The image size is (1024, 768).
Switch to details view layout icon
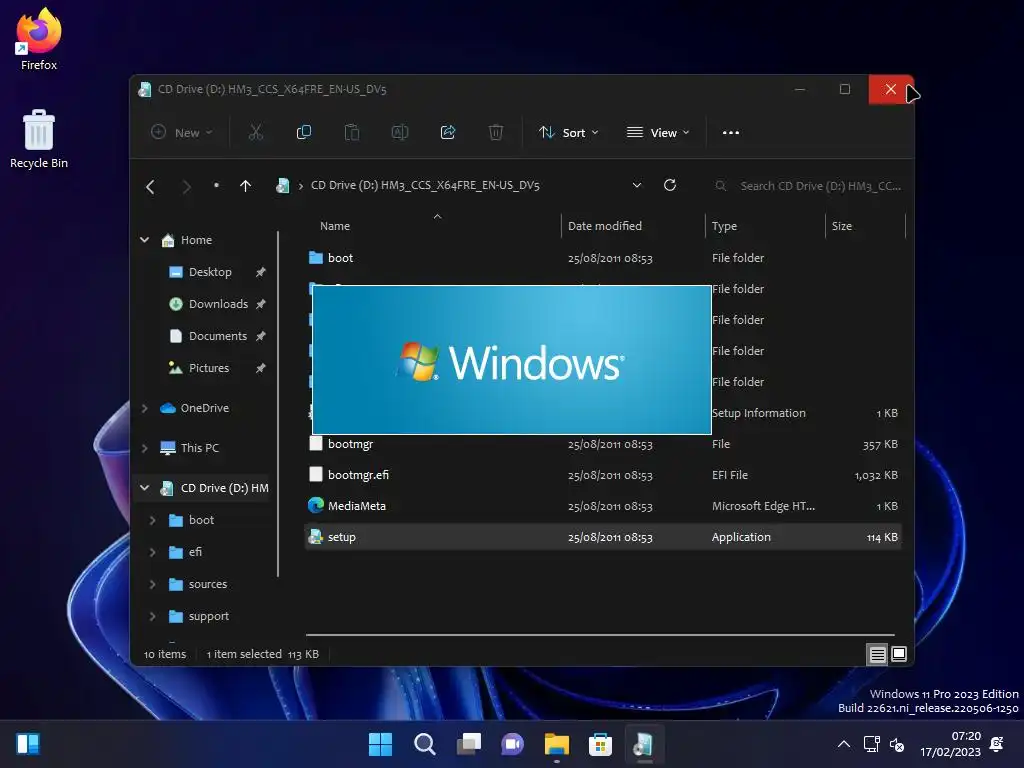click(877, 654)
